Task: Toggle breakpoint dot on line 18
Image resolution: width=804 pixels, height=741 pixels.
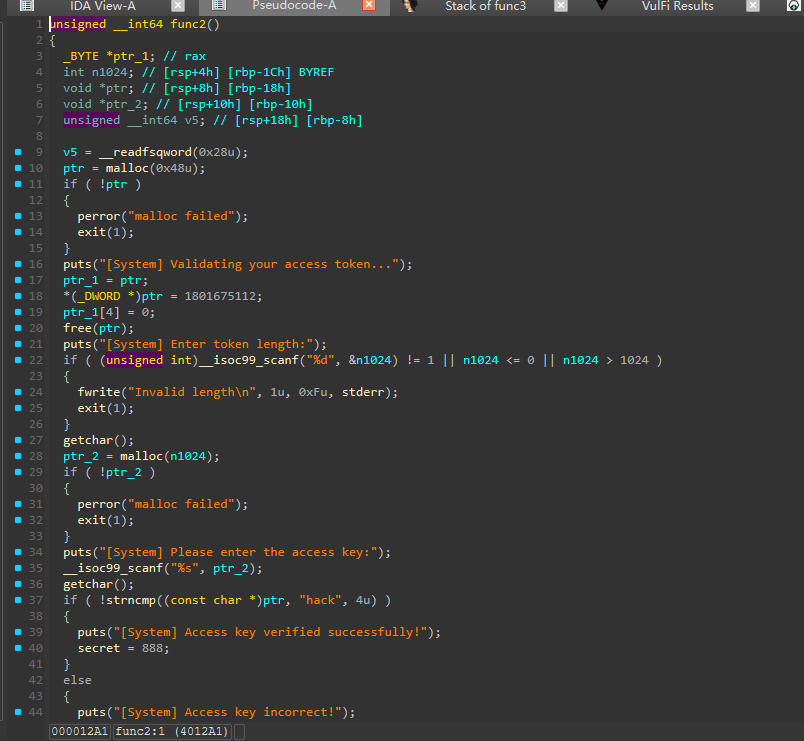Action: tap(18, 296)
